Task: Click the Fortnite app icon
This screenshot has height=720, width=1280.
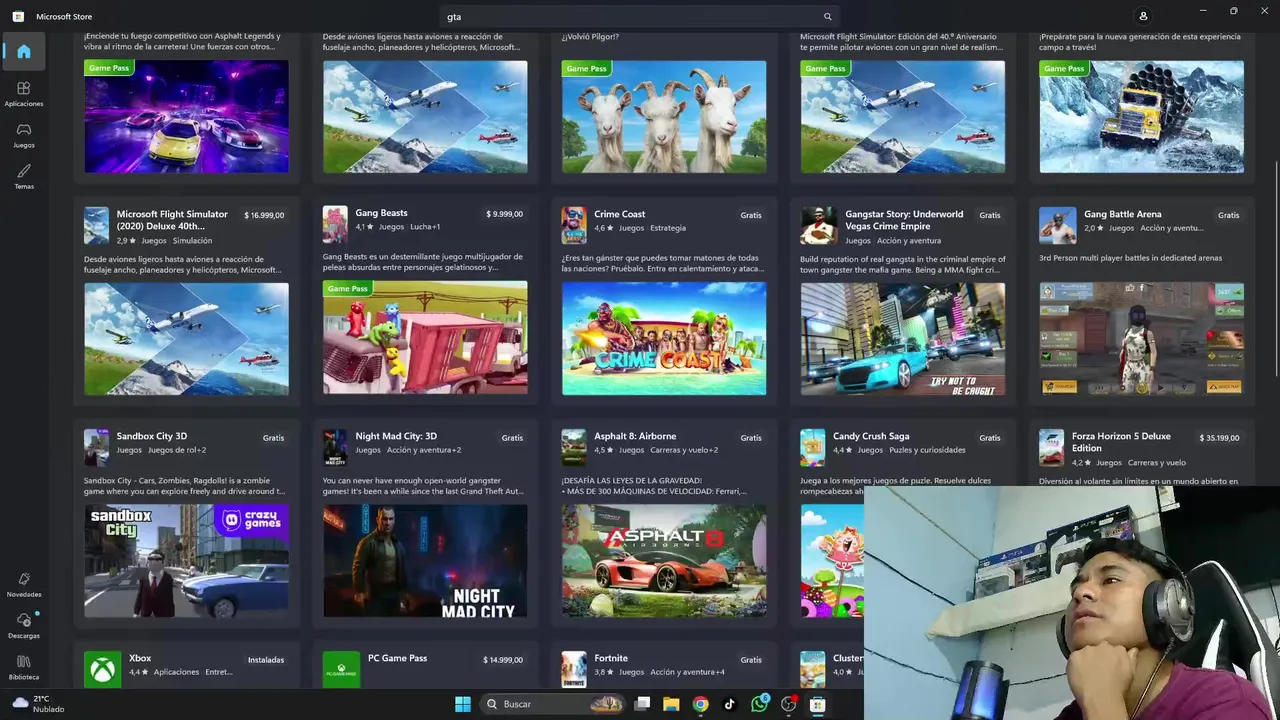Action: [574, 669]
